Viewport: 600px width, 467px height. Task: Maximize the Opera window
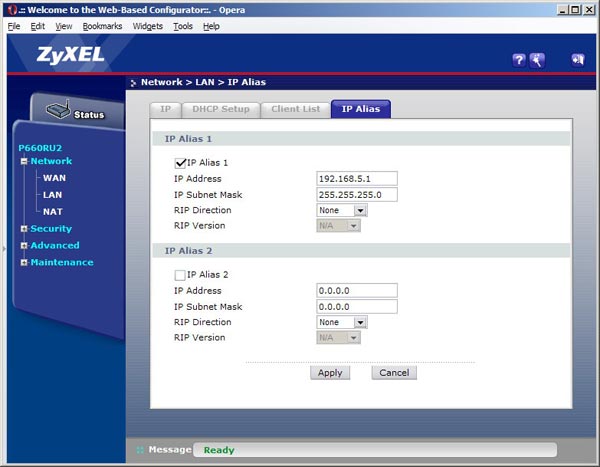point(575,10)
